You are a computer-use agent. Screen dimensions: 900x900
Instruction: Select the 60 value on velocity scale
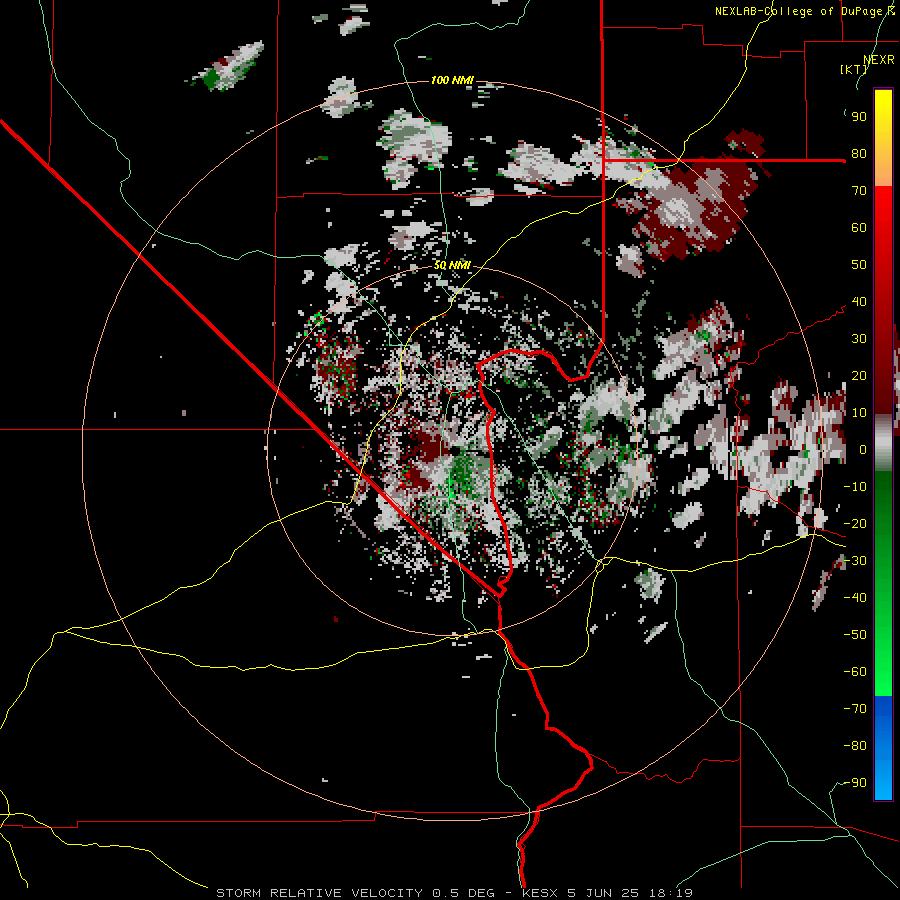(x=859, y=227)
